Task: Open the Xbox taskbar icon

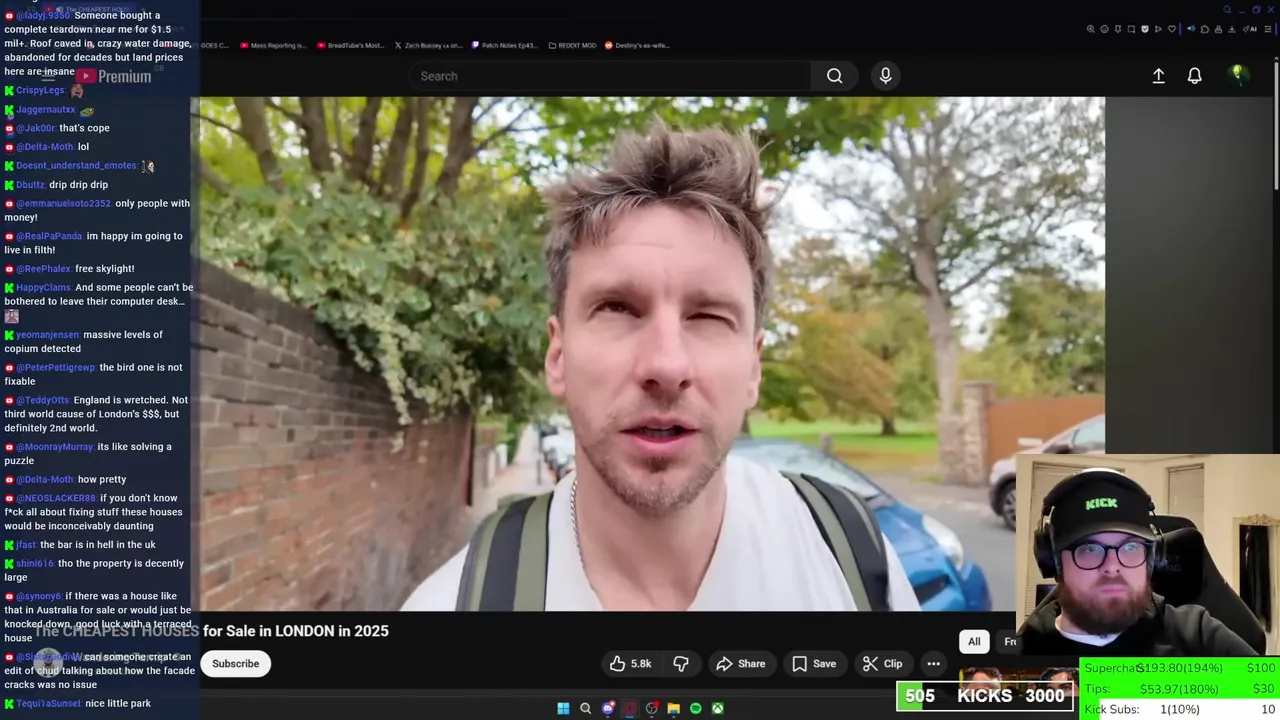Action: coord(718,708)
